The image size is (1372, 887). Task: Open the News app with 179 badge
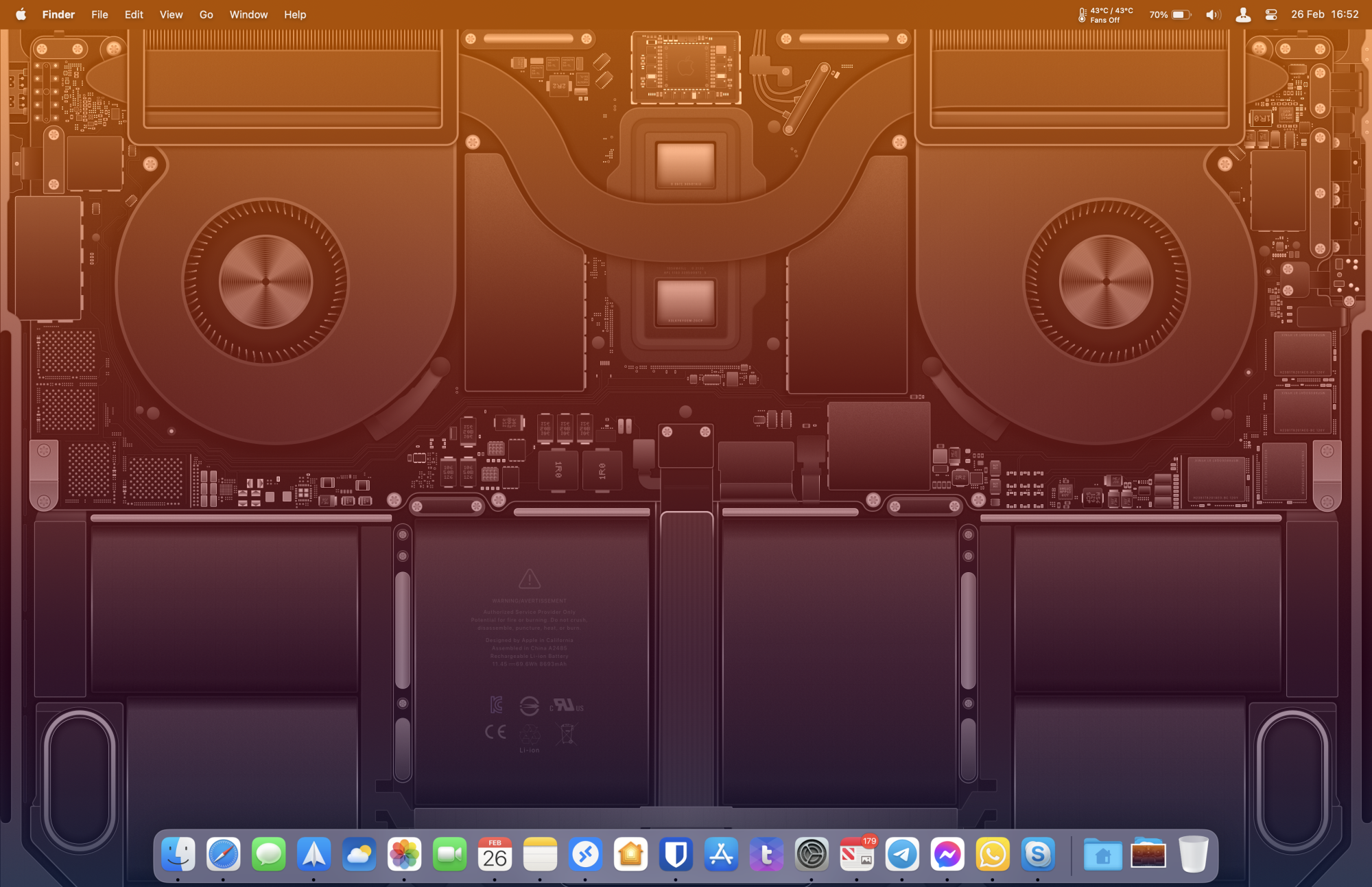(857, 855)
